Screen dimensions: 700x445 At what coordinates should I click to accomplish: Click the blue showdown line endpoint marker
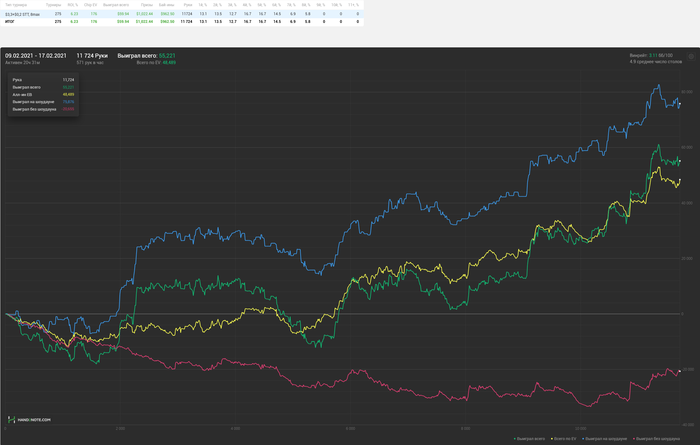click(680, 104)
